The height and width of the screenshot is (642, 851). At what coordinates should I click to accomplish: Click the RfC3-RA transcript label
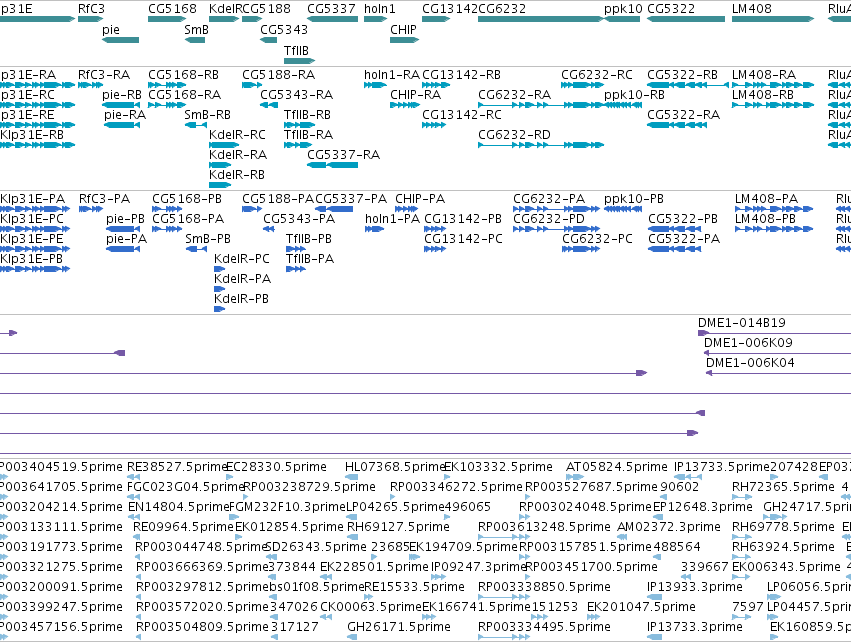104,75
